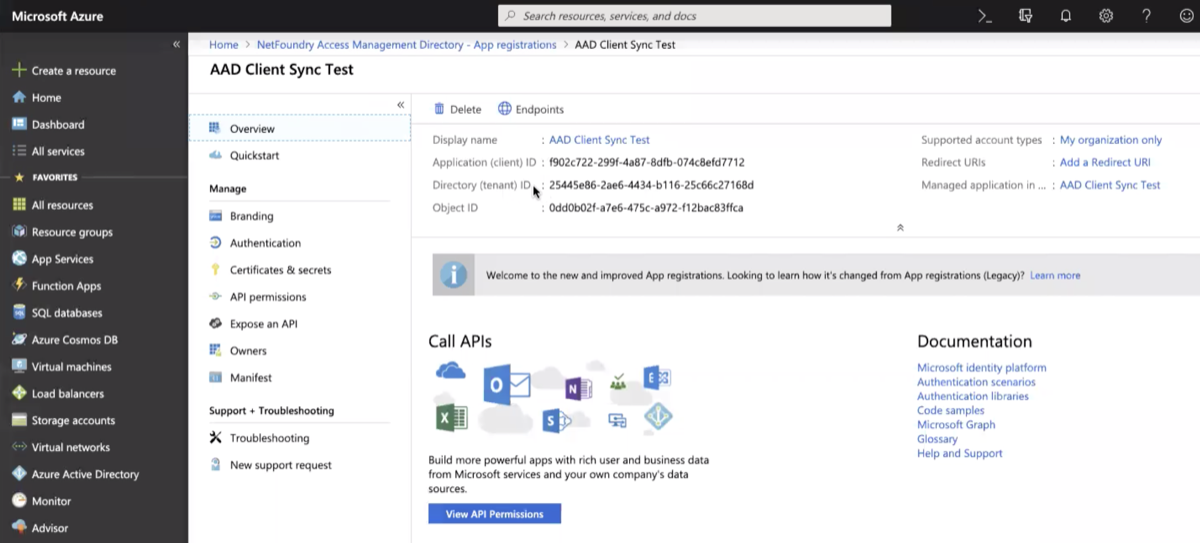Click the Resource groups icon
The image size is (1200, 543).
pos(19,232)
